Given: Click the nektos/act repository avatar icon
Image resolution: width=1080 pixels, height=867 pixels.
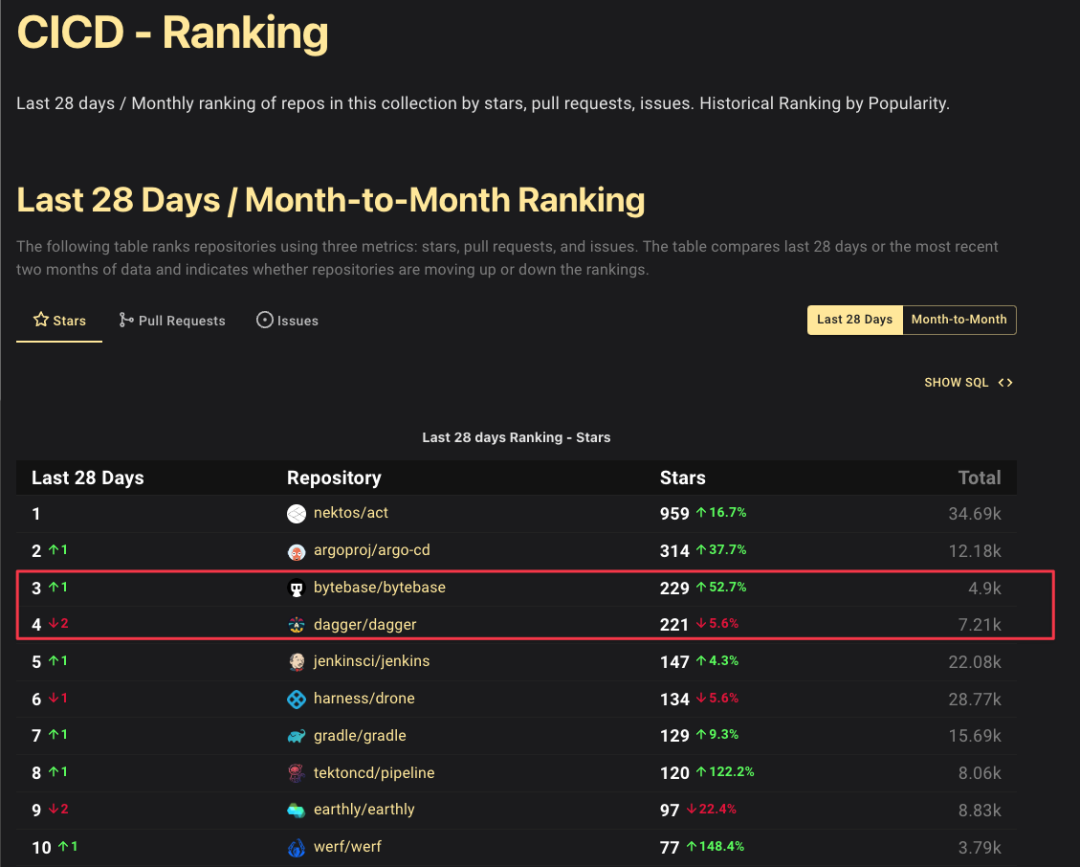Looking at the screenshot, I should (296, 514).
